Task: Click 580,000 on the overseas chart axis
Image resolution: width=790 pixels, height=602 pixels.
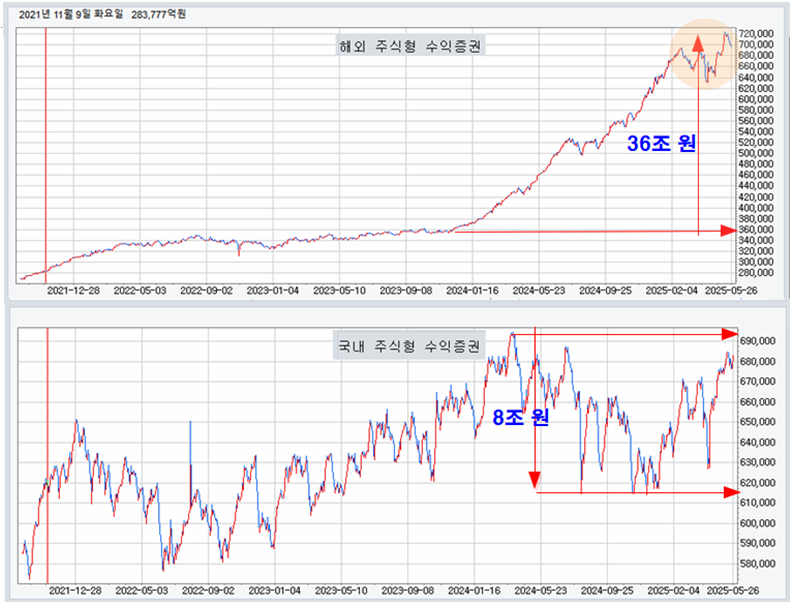Action: click(x=756, y=110)
